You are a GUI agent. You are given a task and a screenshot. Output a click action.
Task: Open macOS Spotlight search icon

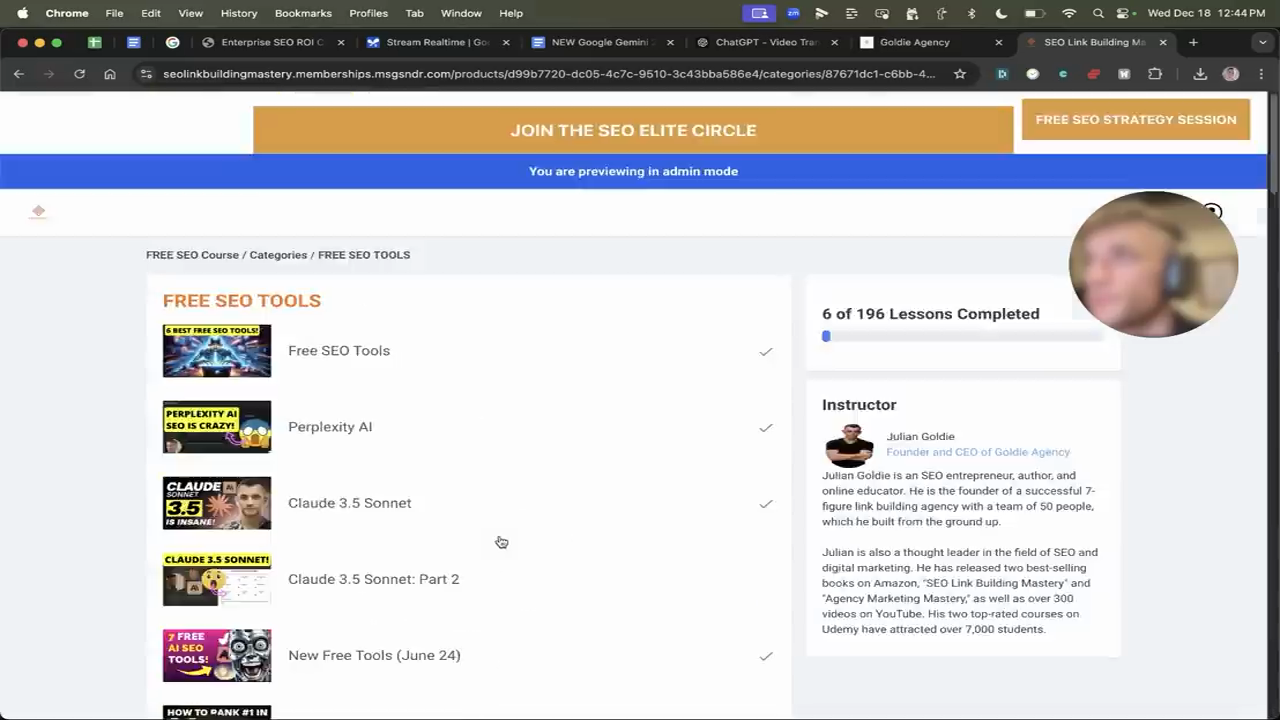pyautogui.click(x=1098, y=13)
